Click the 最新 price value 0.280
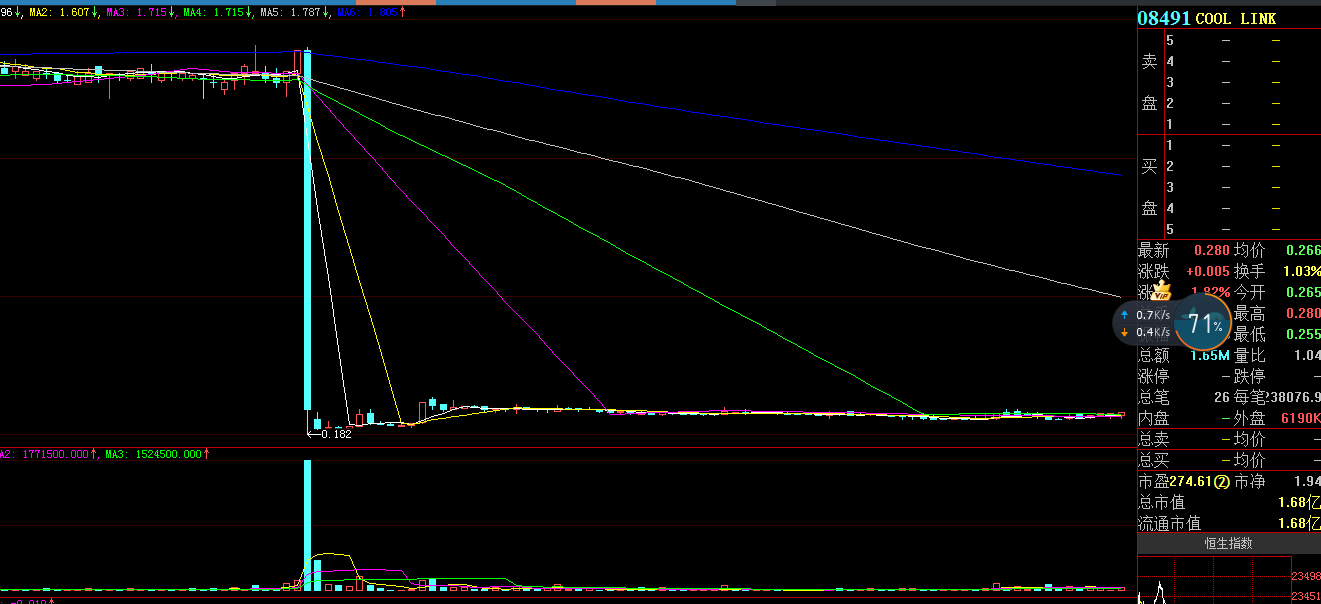 pyautogui.click(x=1212, y=250)
